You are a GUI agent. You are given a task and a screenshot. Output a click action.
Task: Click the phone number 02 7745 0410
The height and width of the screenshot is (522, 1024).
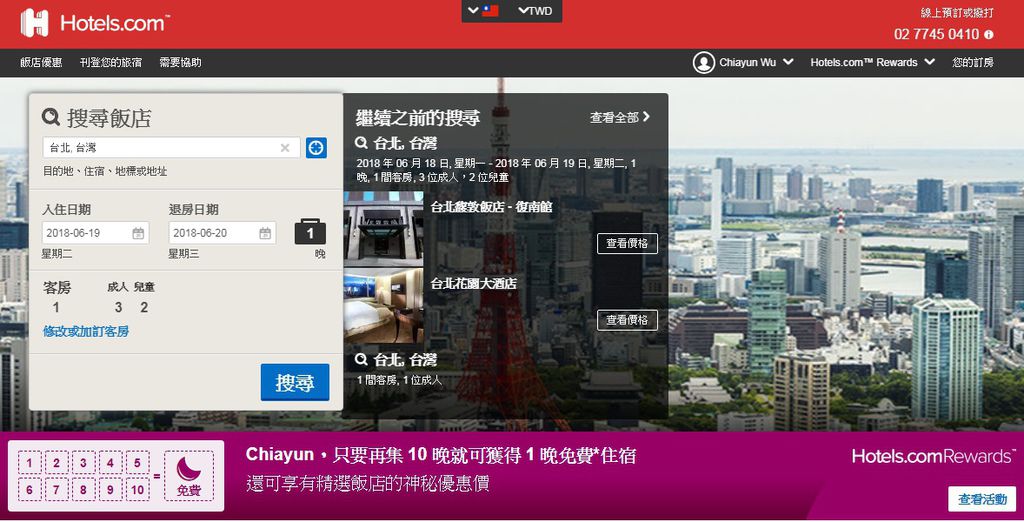pos(936,34)
